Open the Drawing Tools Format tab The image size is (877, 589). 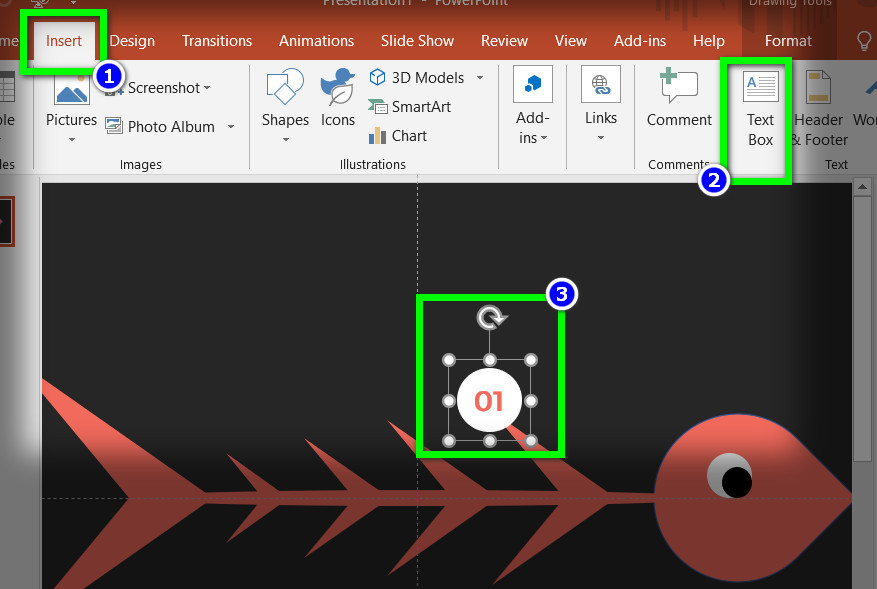(x=788, y=41)
